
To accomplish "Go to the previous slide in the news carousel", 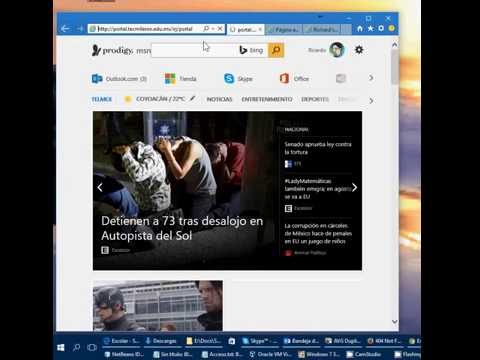I will (100, 187).
